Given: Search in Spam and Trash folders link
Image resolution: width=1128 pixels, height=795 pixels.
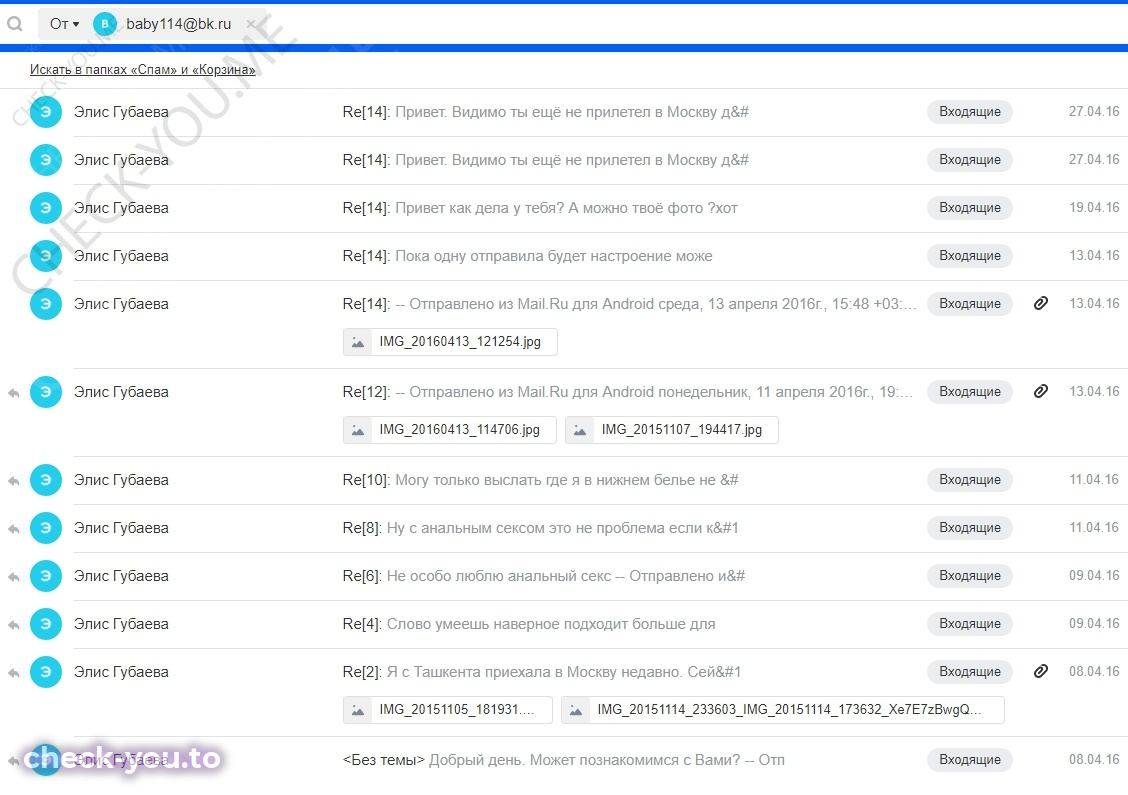Looking at the screenshot, I should (142, 70).
